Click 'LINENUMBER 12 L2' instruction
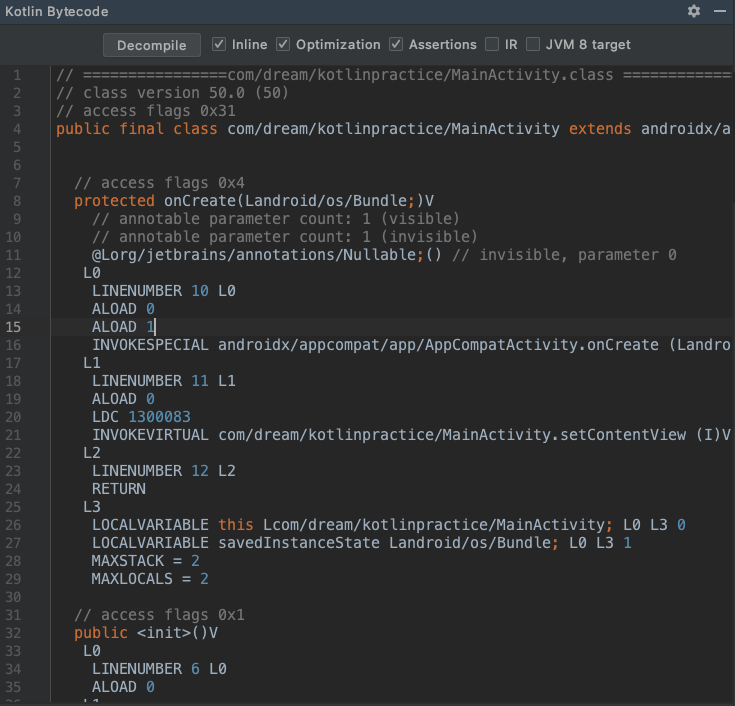This screenshot has width=735, height=706. click(164, 471)
